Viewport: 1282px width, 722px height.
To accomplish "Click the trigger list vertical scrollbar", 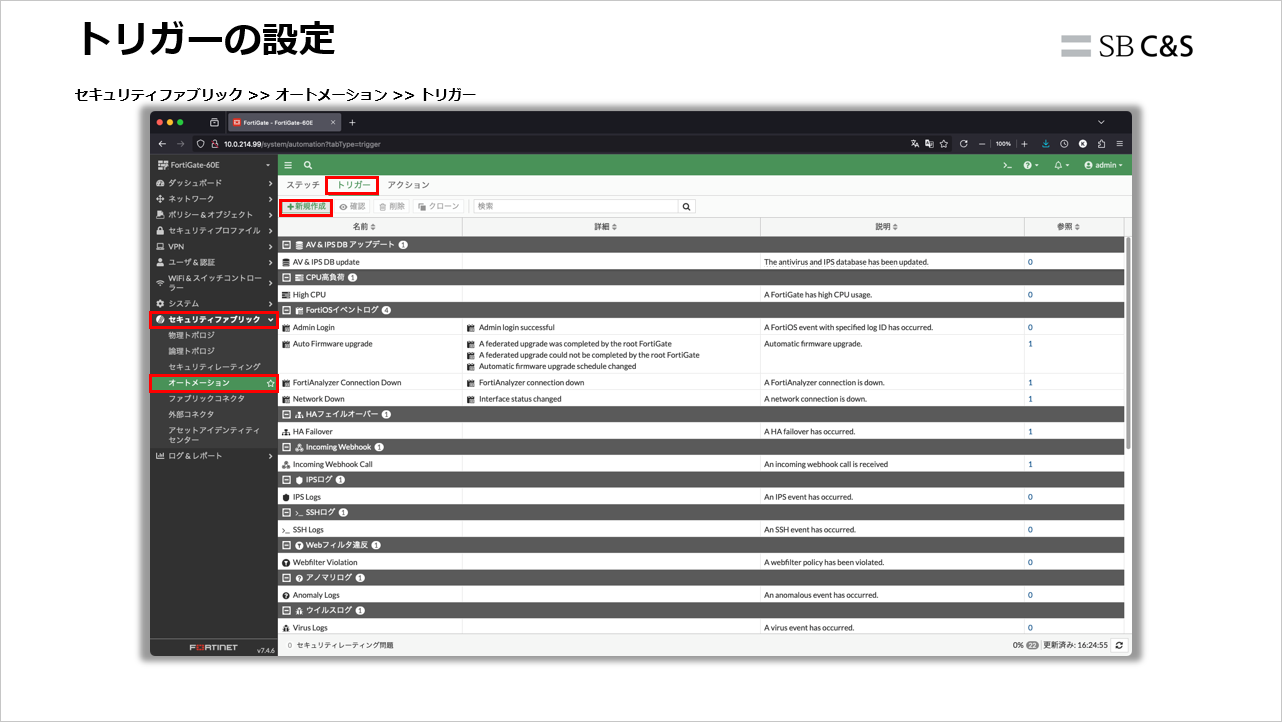I will (1128, 345).
